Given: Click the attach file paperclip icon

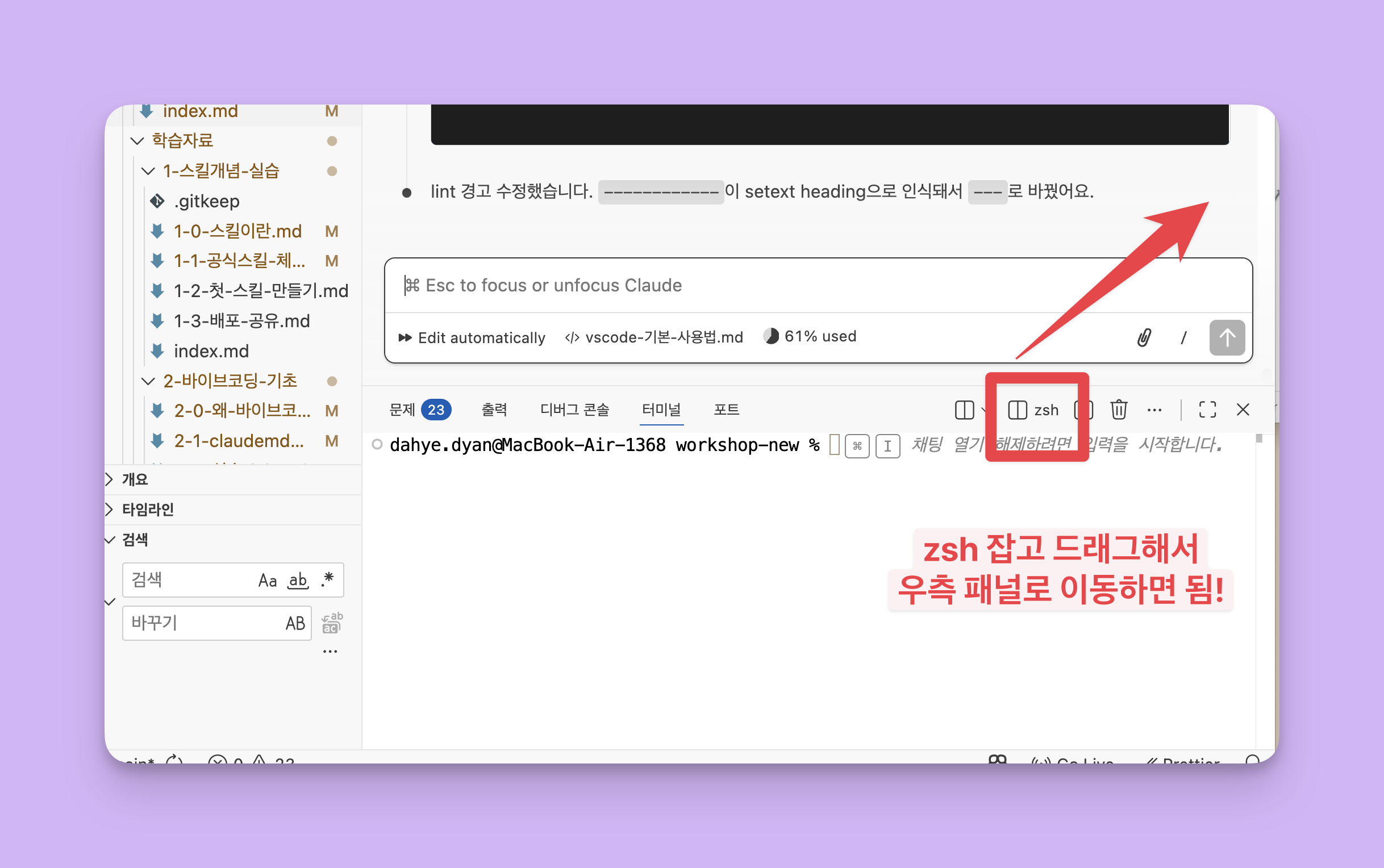Looking at the screenshot, I should 1144,337.
